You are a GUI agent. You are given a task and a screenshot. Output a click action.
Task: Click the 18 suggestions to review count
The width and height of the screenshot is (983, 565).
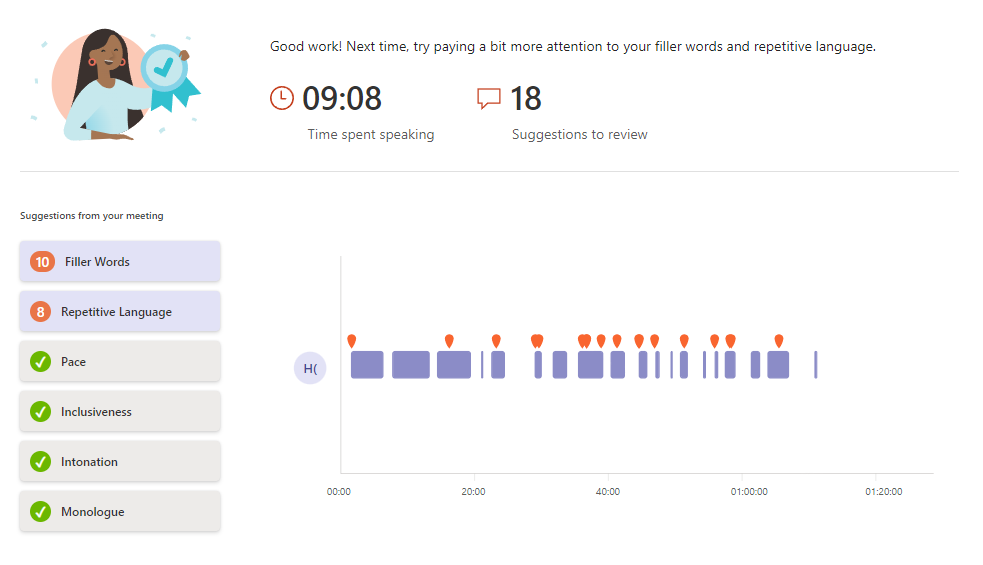[526, 99]
